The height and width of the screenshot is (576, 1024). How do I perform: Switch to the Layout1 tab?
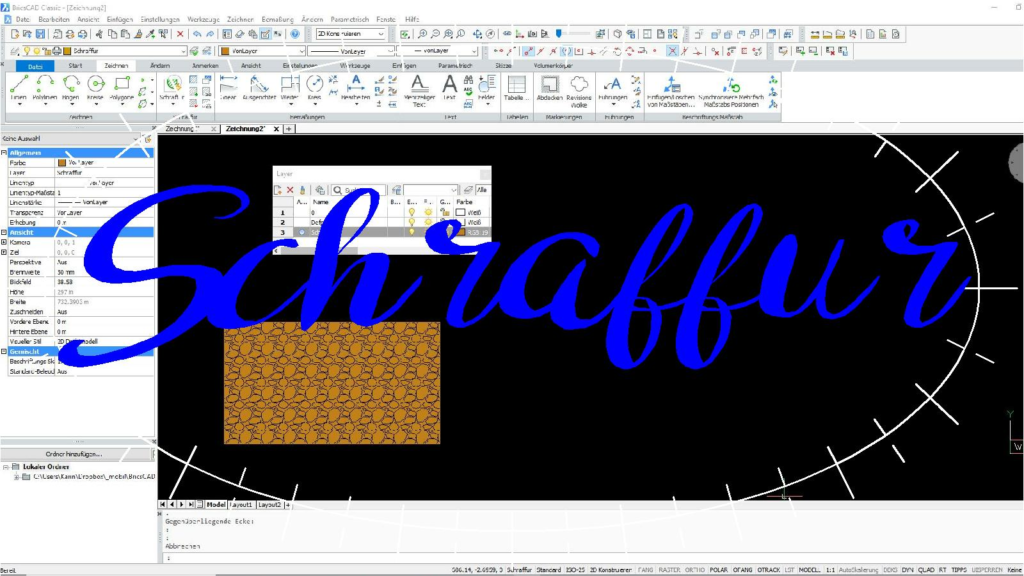pos(240,505)
